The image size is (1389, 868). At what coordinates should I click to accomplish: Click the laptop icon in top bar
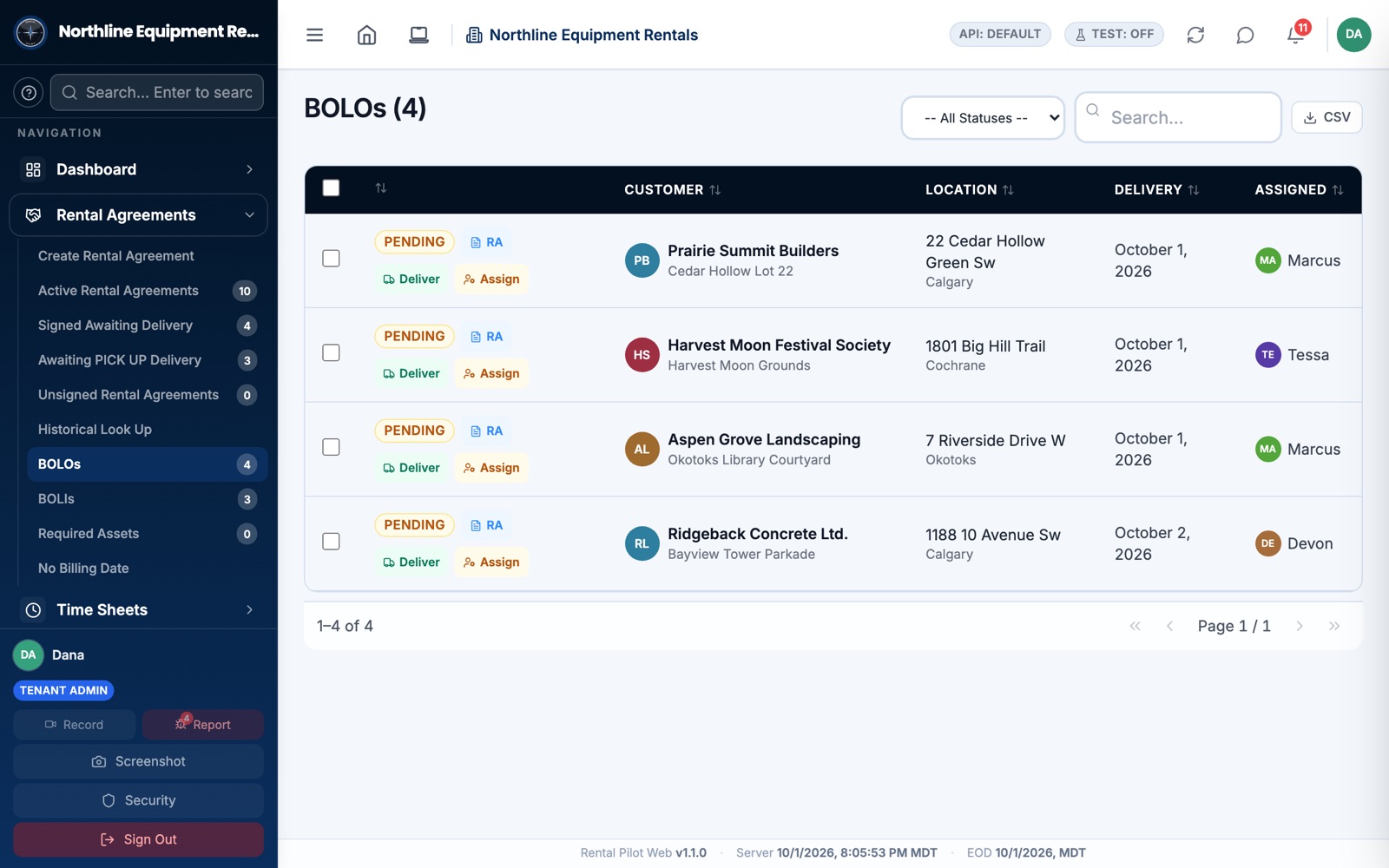tap(418, 35)
